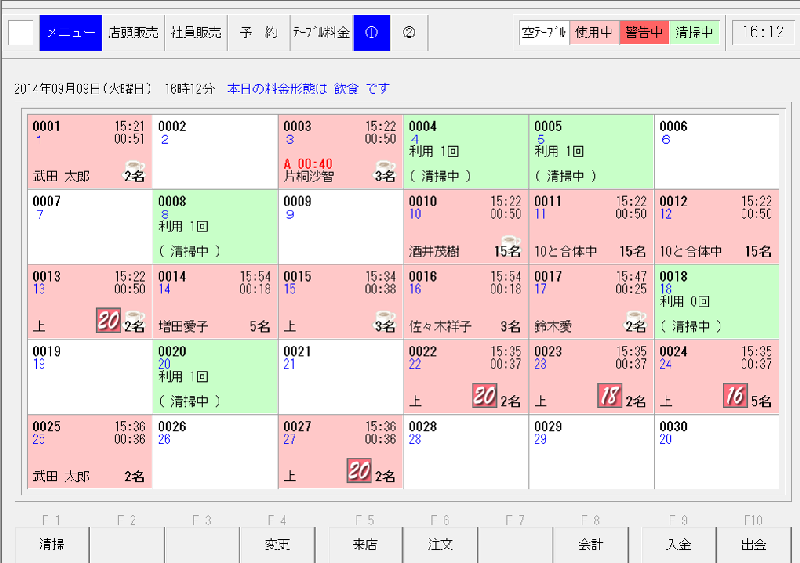Click the blue text 本日の料金形態は 飲食 です
The height and width of the screenshot is (563, 800).
point(308,89)
